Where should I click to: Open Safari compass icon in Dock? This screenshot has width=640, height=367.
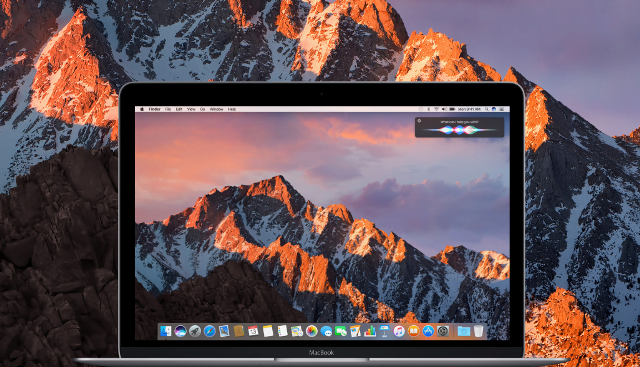click(209, 331)
